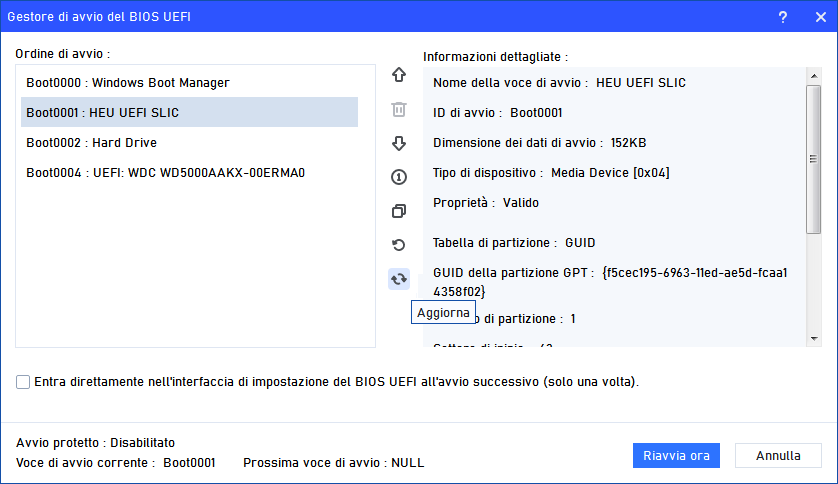
Task: Click the GUID partition GPT text
Action: (x=610, y=281)
